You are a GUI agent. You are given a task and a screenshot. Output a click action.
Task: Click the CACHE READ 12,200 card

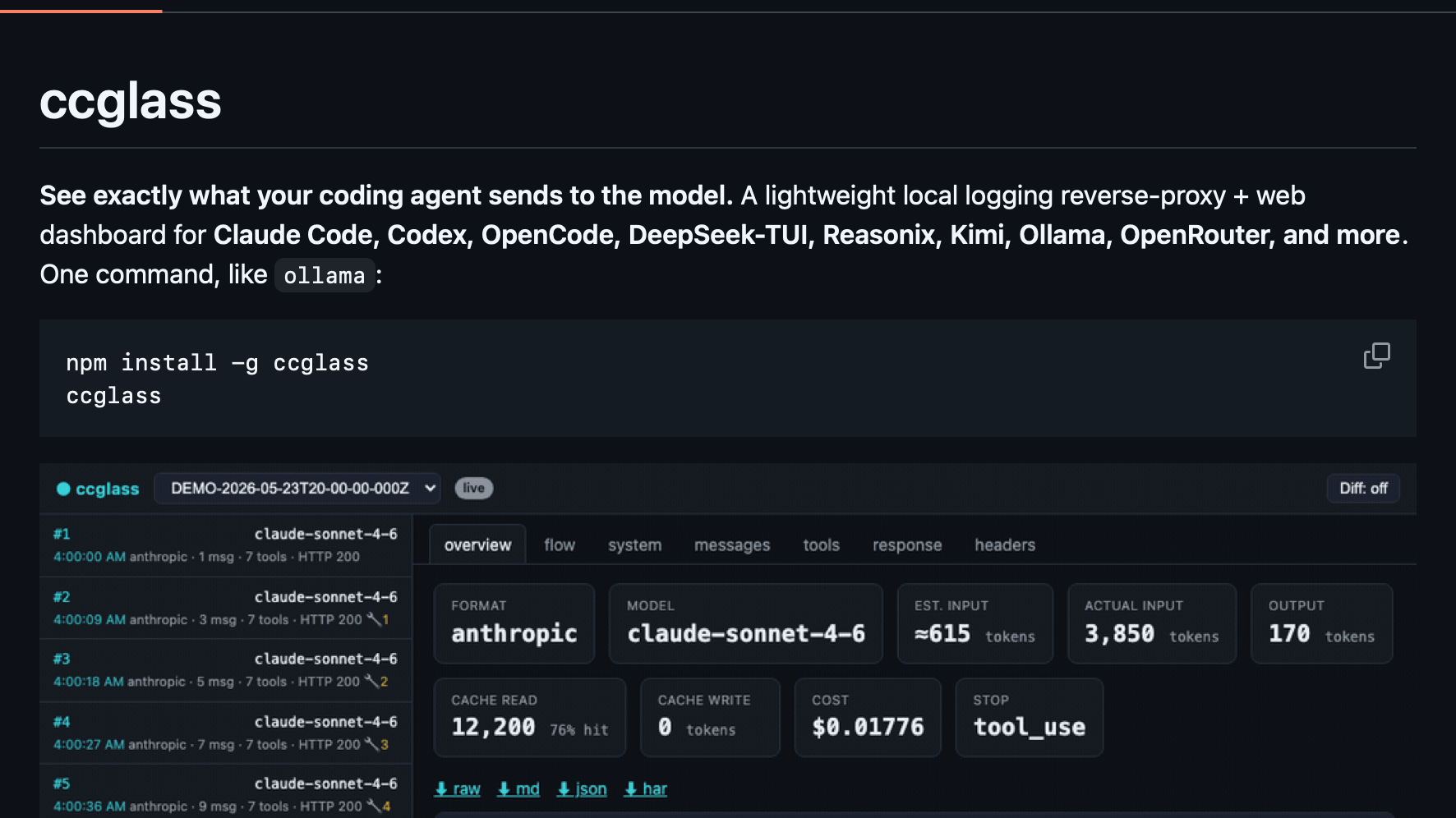click(x=530, y=718)
